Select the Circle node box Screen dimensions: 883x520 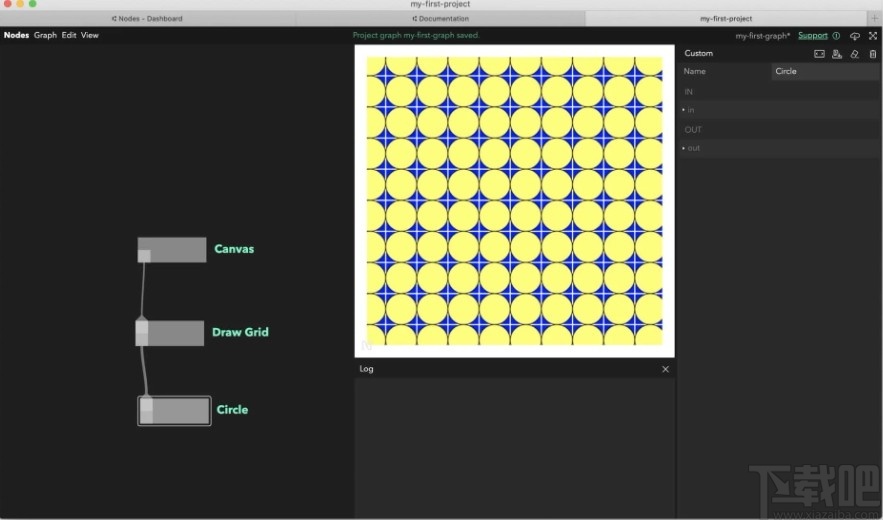pyautogui.click(x=175, y=411)
